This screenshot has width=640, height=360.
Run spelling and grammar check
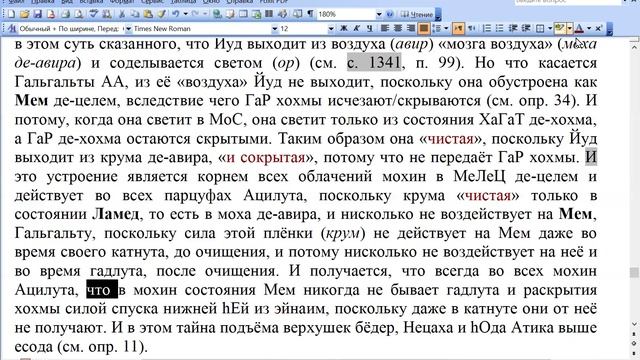pos(93,14)
